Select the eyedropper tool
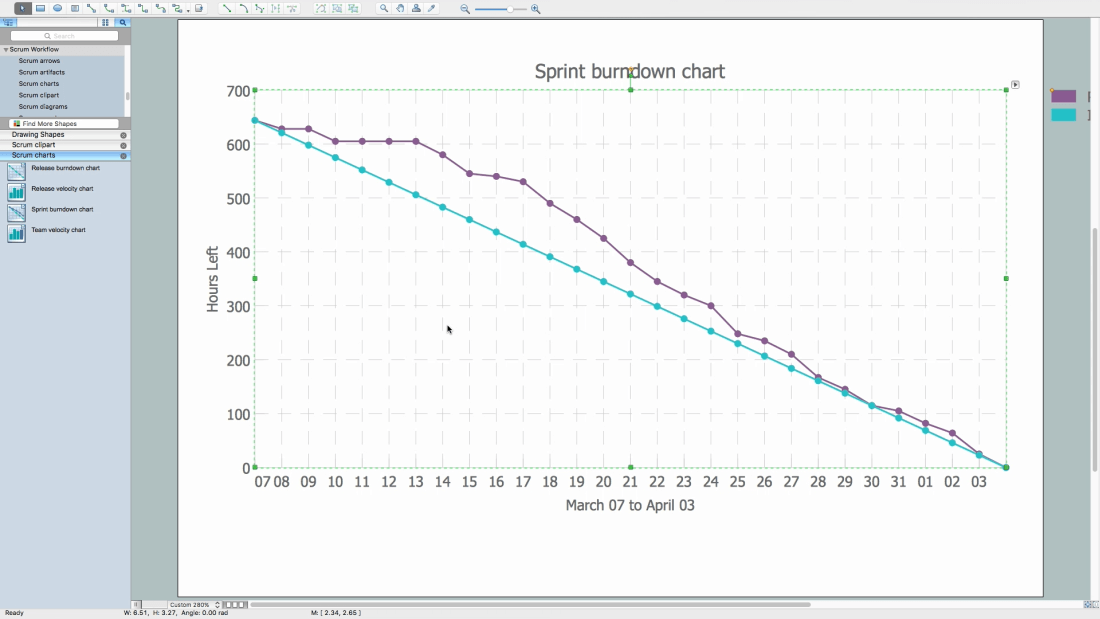This screenshot has height=619, width=1100. coord(432,8)
